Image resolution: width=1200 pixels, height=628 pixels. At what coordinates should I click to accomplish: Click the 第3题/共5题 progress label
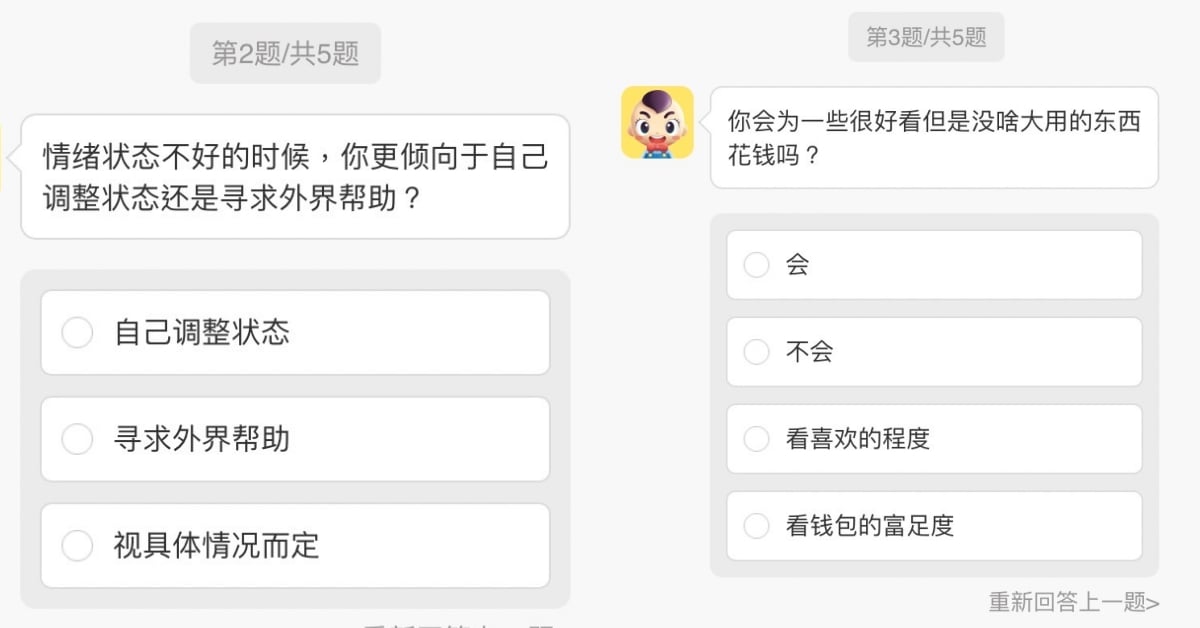(x=926, y=38)
